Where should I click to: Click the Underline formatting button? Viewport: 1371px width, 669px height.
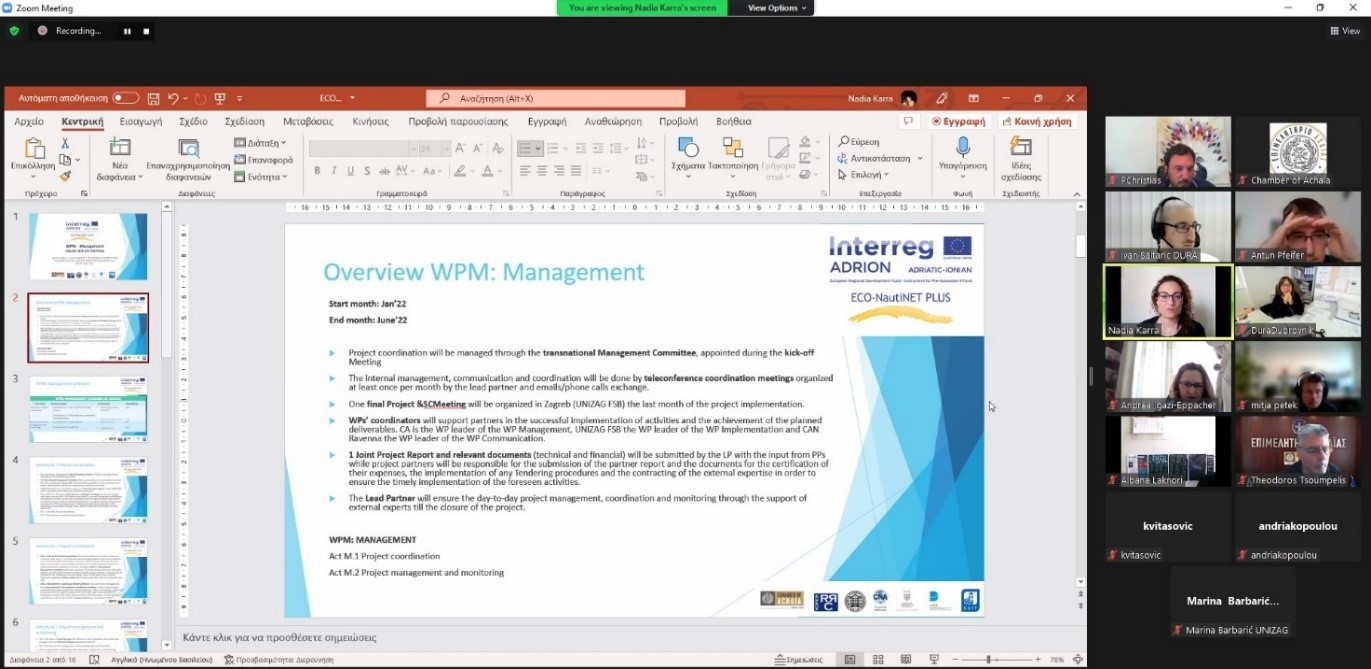349,171
